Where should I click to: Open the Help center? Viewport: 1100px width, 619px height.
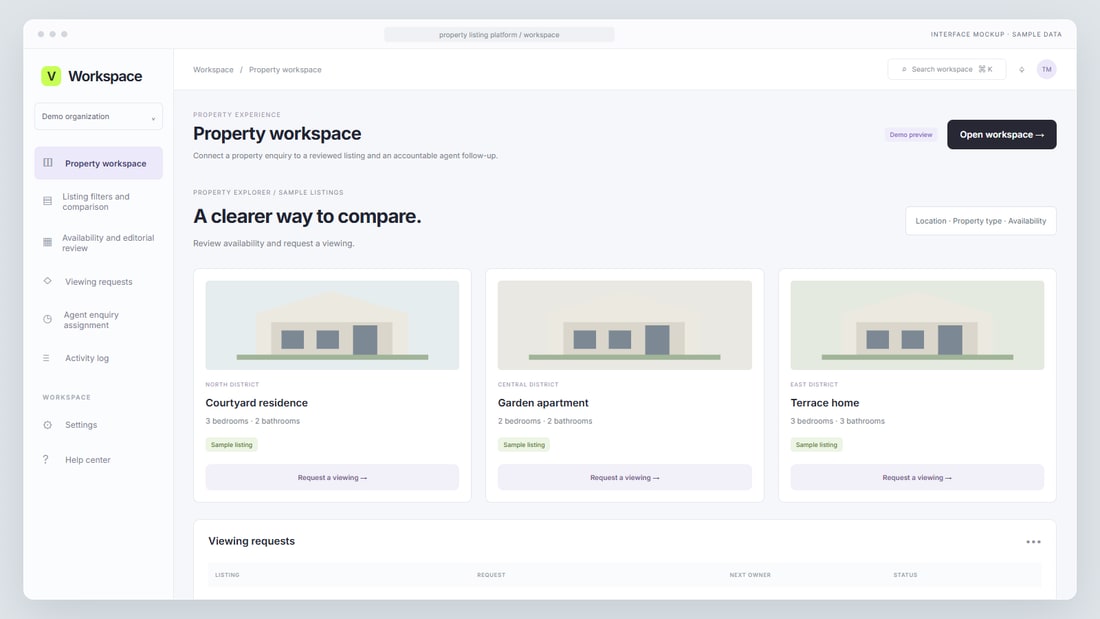(98, 460)
